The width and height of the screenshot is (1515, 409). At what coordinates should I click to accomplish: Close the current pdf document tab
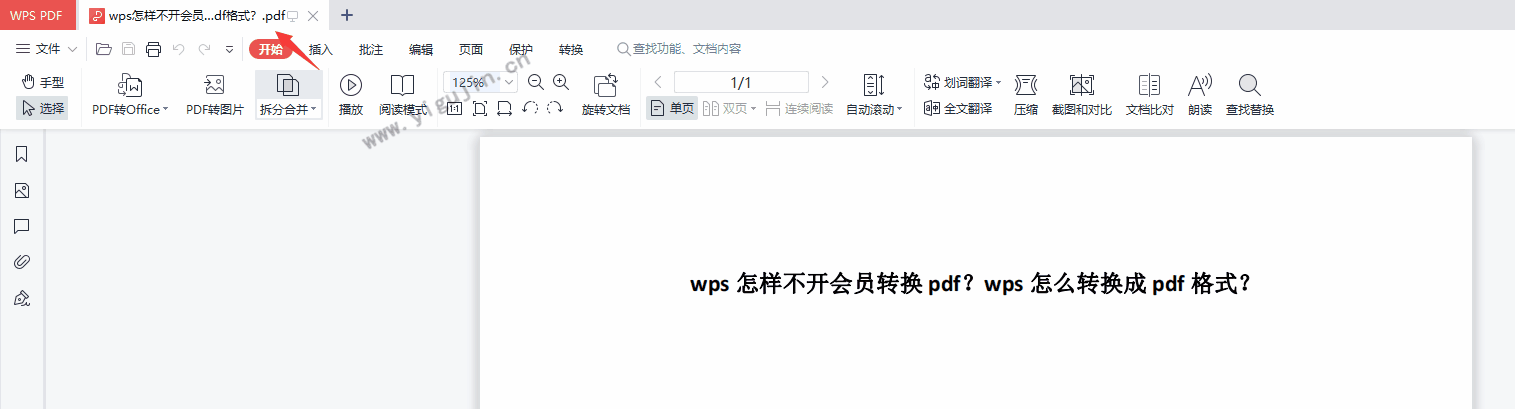pyautogui.click(x=313, y=16)
